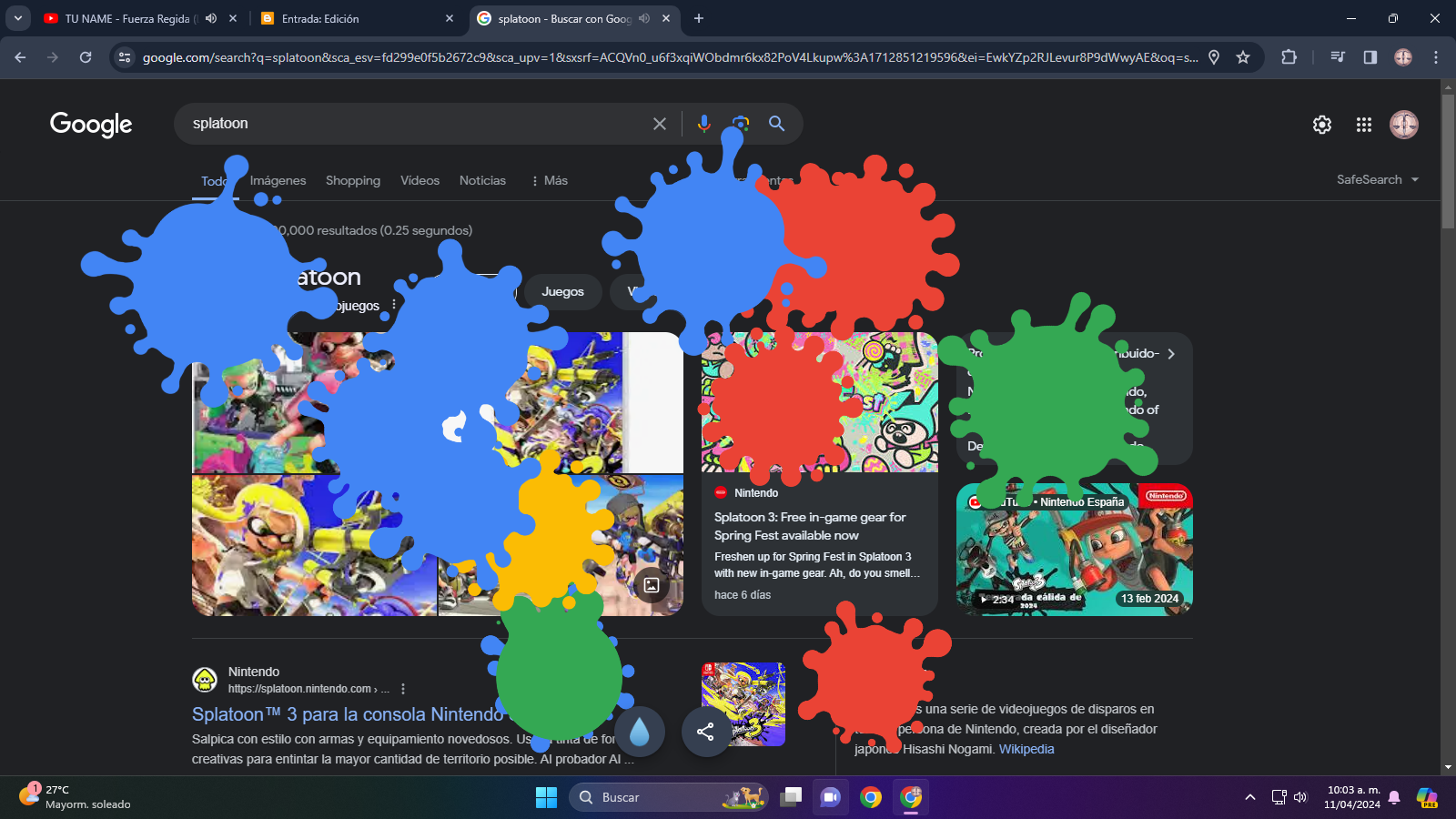Switch to the Videos tab
Viewport: 1456px width, 819px height.
420,180
